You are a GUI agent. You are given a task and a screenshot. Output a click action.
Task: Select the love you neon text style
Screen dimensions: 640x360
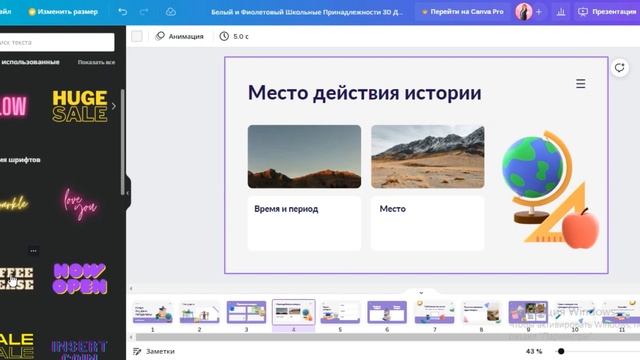pos(80,204)
